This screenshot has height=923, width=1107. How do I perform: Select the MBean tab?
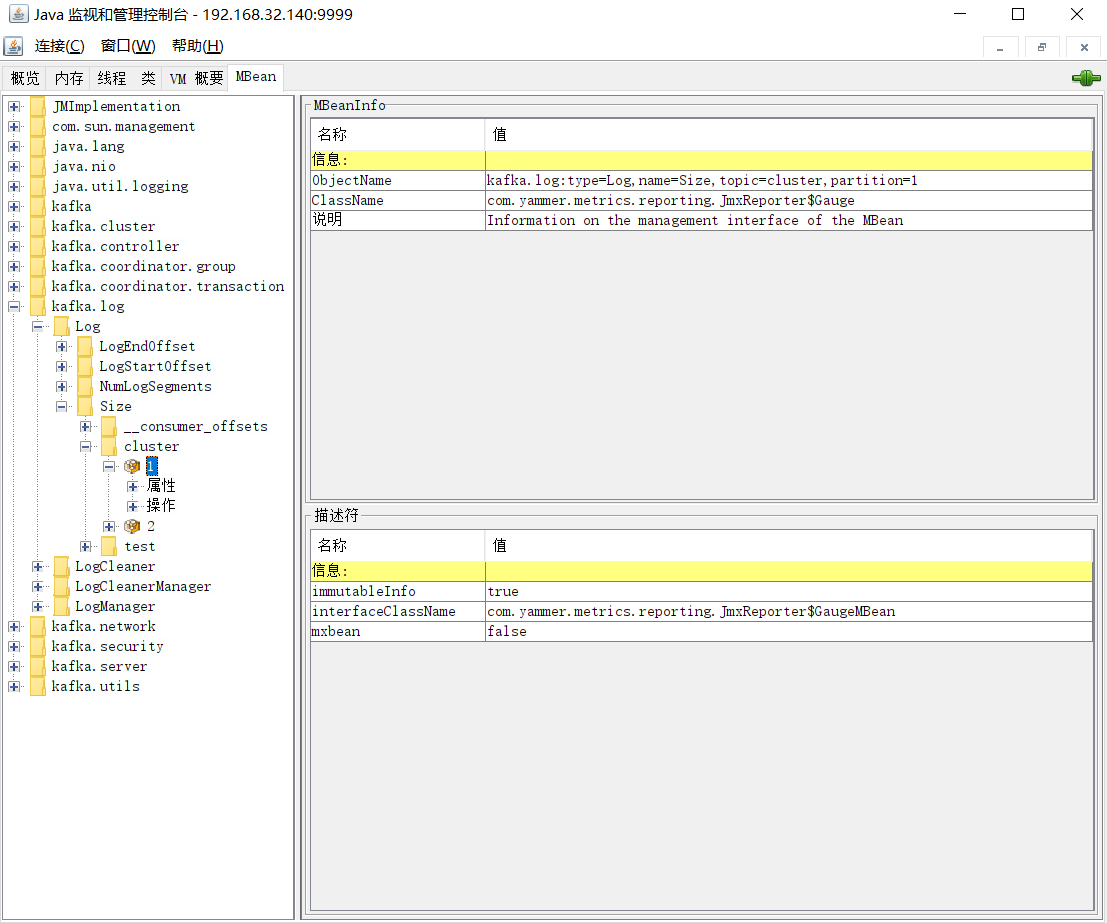click(256, 77)
